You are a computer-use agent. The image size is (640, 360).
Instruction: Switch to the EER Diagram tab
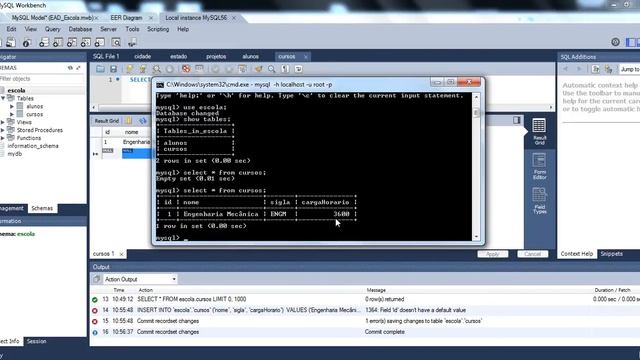(x=126, y=18)
